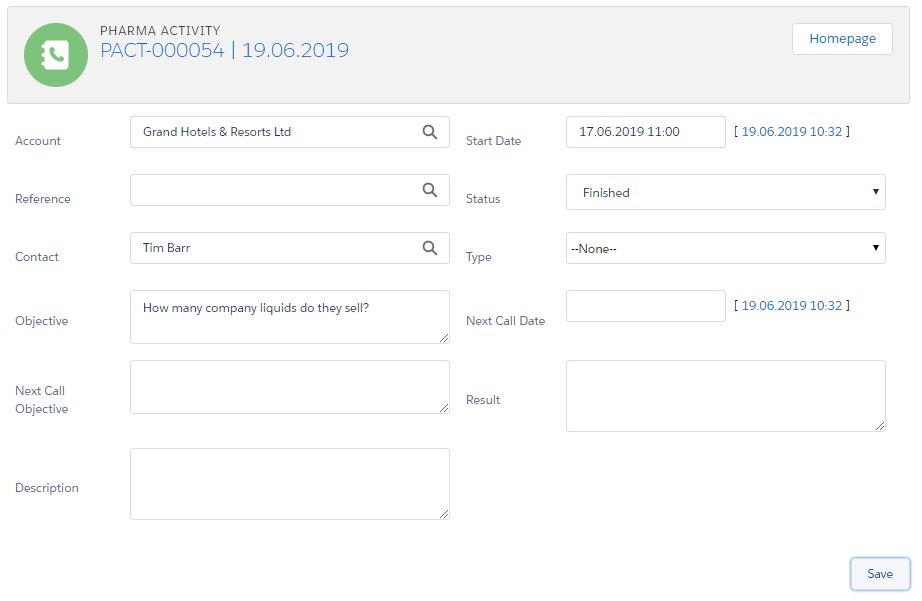Click the Contact field search magnifier icon

(x=429, y=248)
